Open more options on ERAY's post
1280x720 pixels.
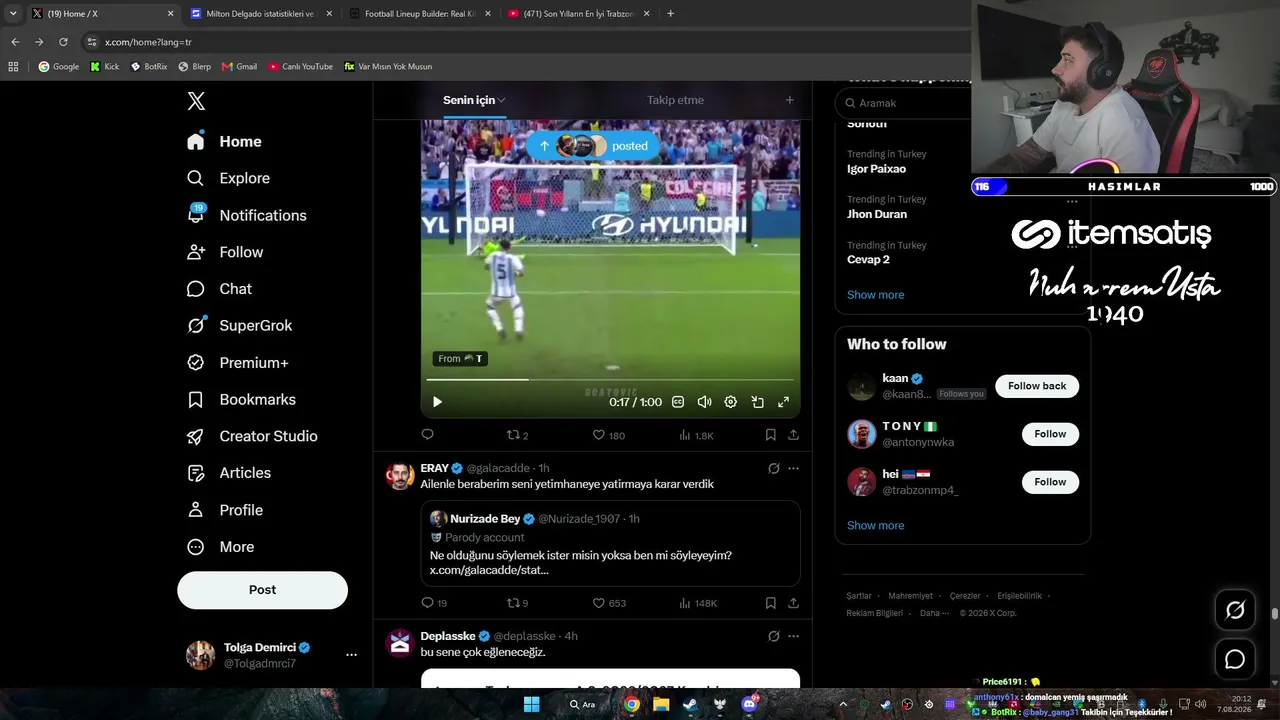tap(793, 468)
